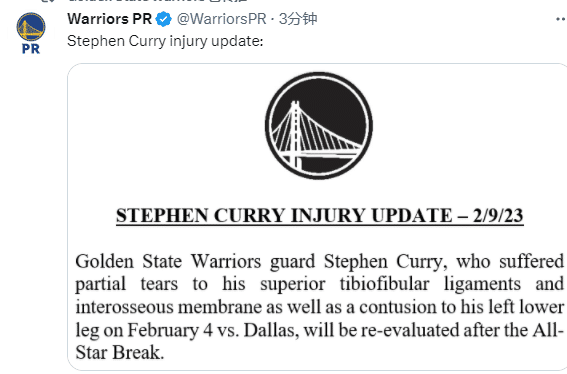
Task: Open the tweet via its 3分钟 timestamp
Action: [x=298, y=19]
